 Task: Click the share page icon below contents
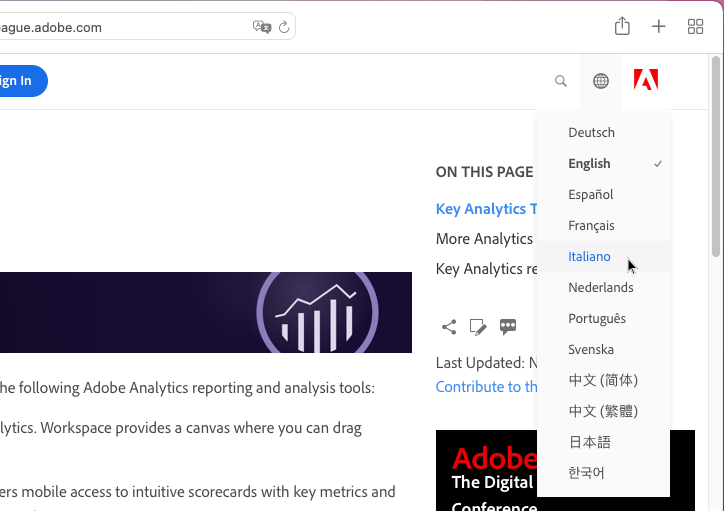click(x=449, y=327)
